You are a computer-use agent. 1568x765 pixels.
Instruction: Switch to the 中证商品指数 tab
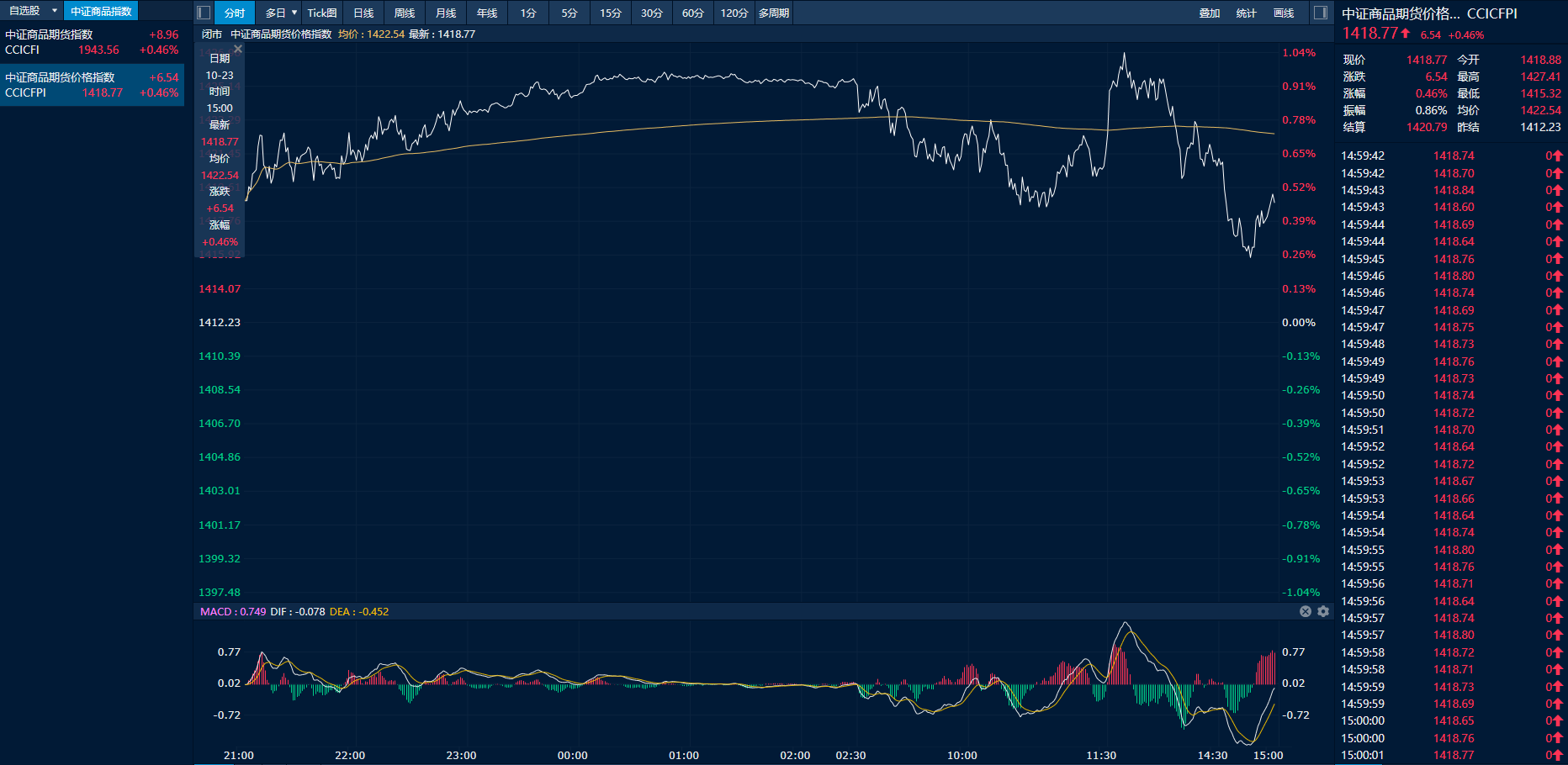(x=101, y=11)
